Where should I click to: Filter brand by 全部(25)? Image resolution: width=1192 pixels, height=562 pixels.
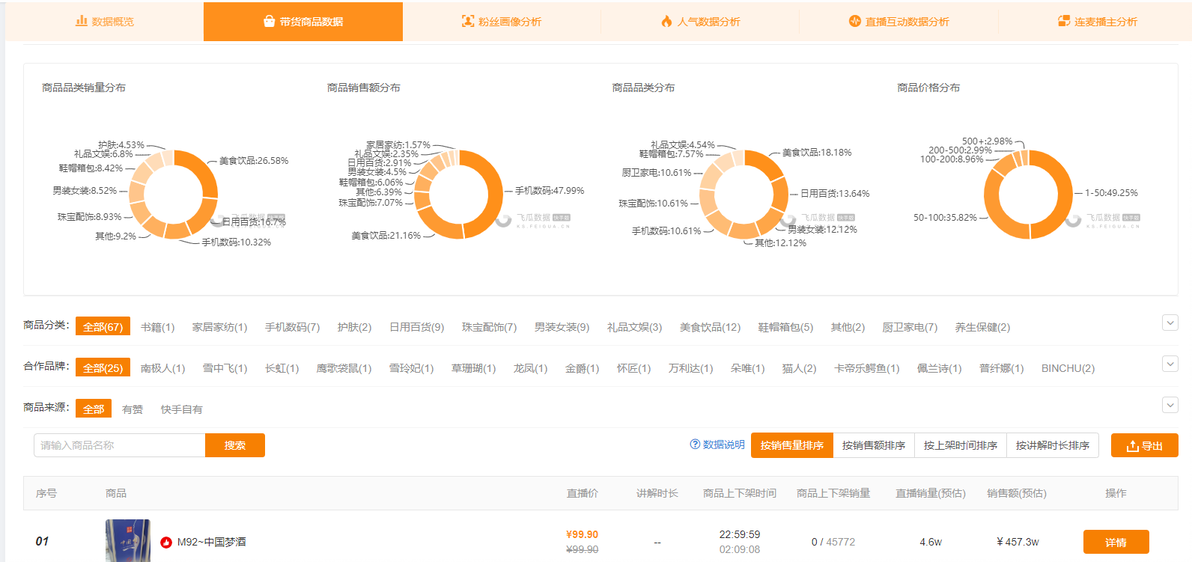(x=103, y=368)
